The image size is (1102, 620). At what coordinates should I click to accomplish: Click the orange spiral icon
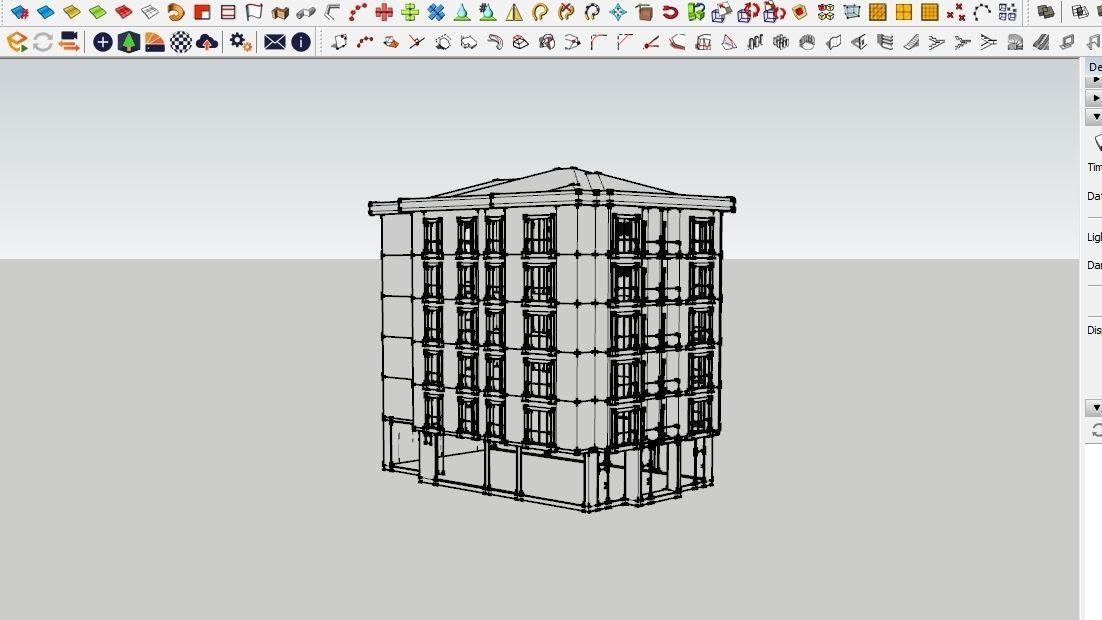176,12
